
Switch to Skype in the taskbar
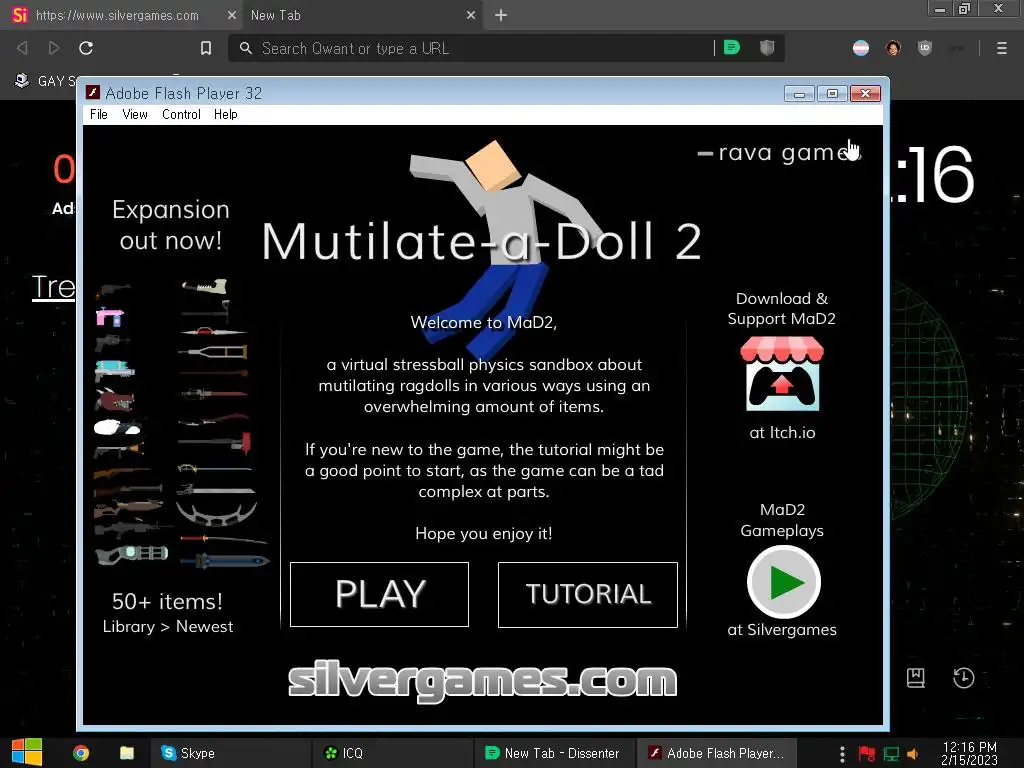click(x=230, y=753)
